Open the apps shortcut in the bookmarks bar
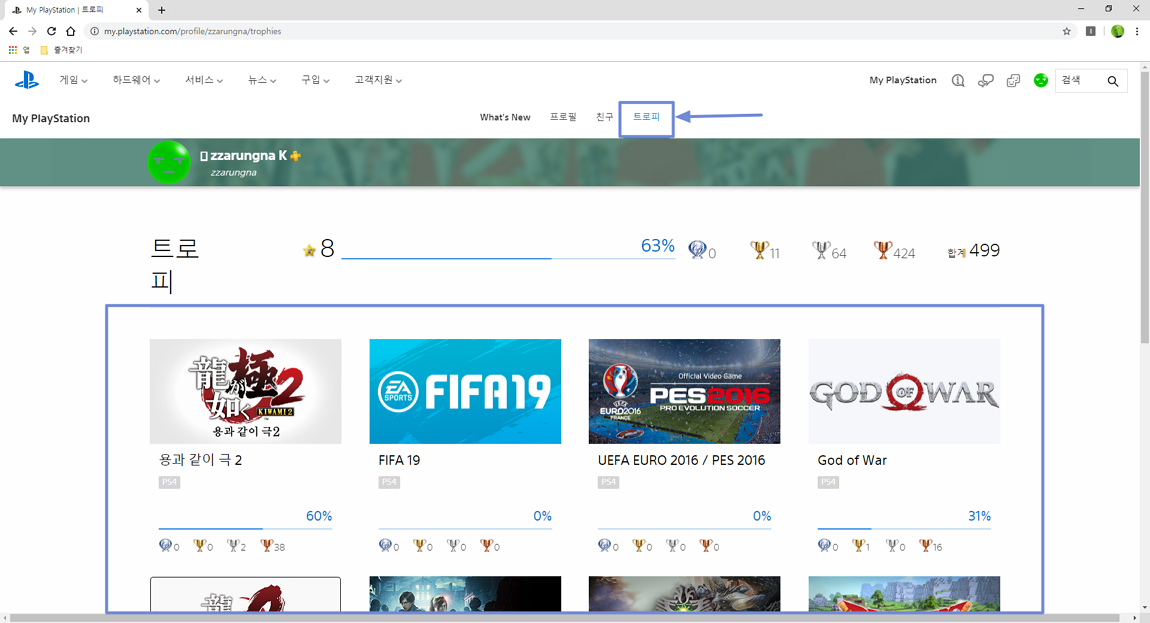 coord(18,50)
